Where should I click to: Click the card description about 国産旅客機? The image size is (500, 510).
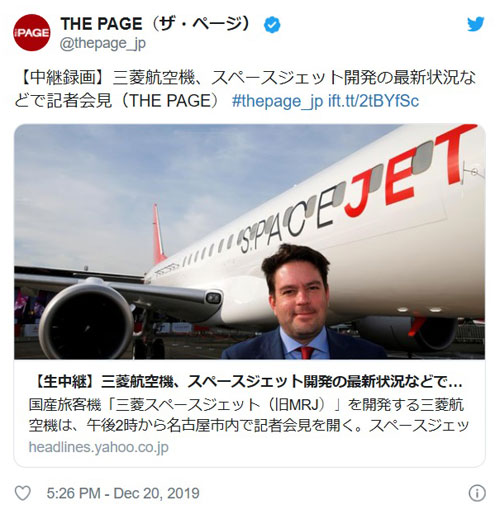(x=249, y=415)
